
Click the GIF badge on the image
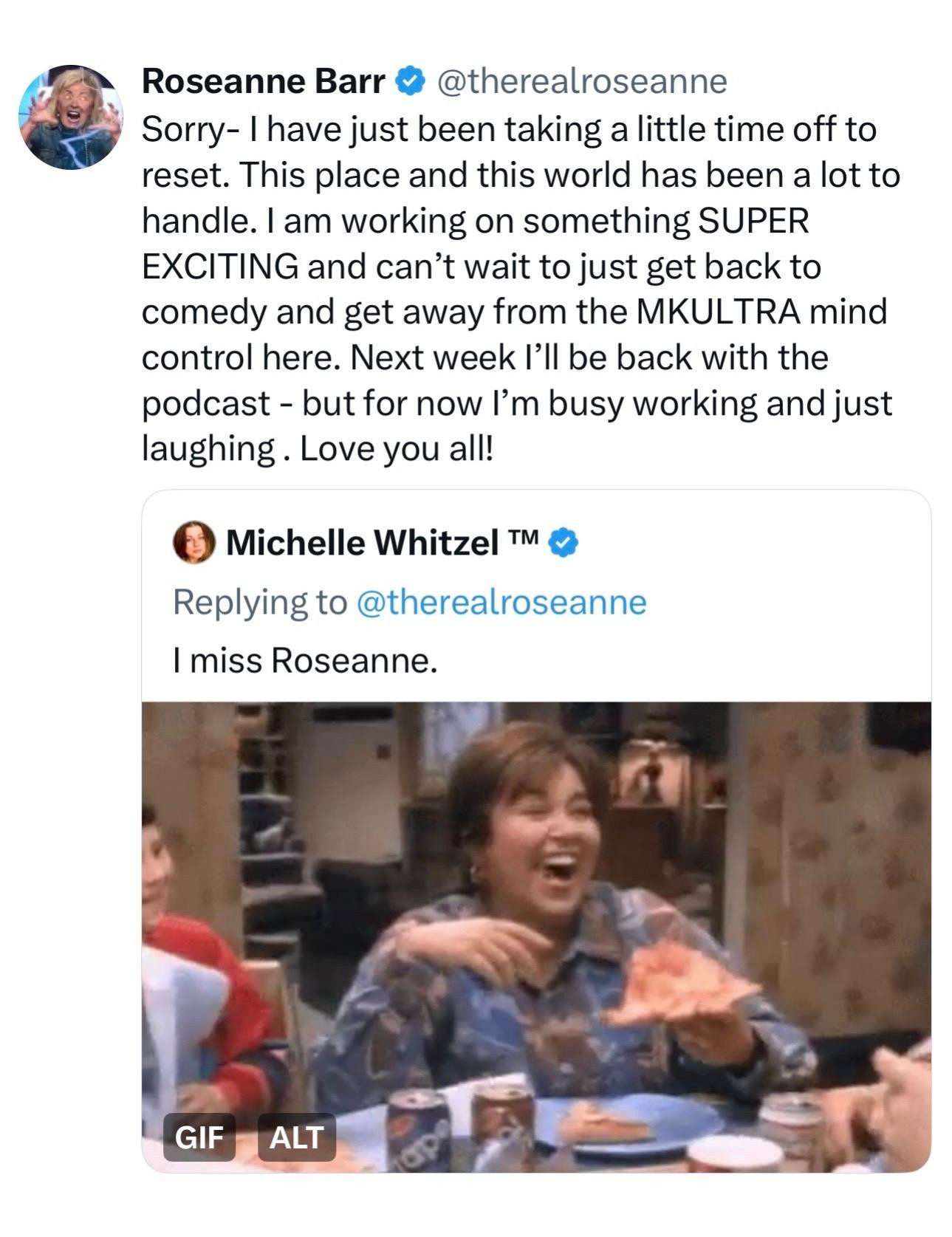tap(199, 1137)
